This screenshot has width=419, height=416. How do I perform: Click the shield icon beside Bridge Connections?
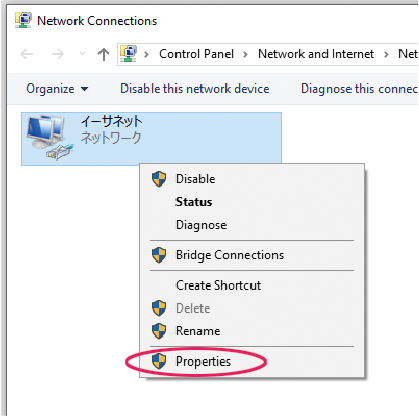(x=159, y=255)
